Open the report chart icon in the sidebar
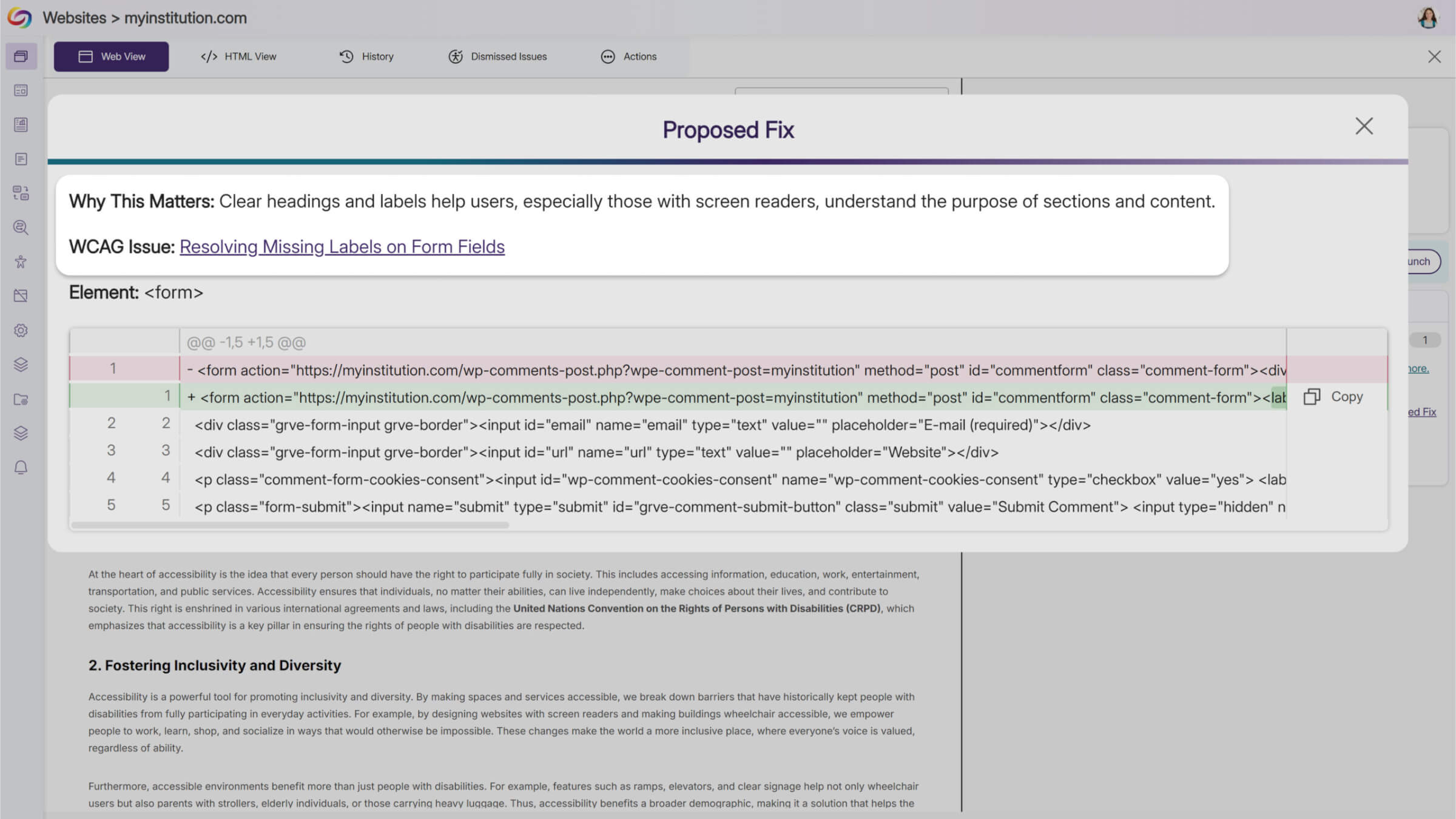The width and height of the screenshot is (1456, 819). click(21, 125)
